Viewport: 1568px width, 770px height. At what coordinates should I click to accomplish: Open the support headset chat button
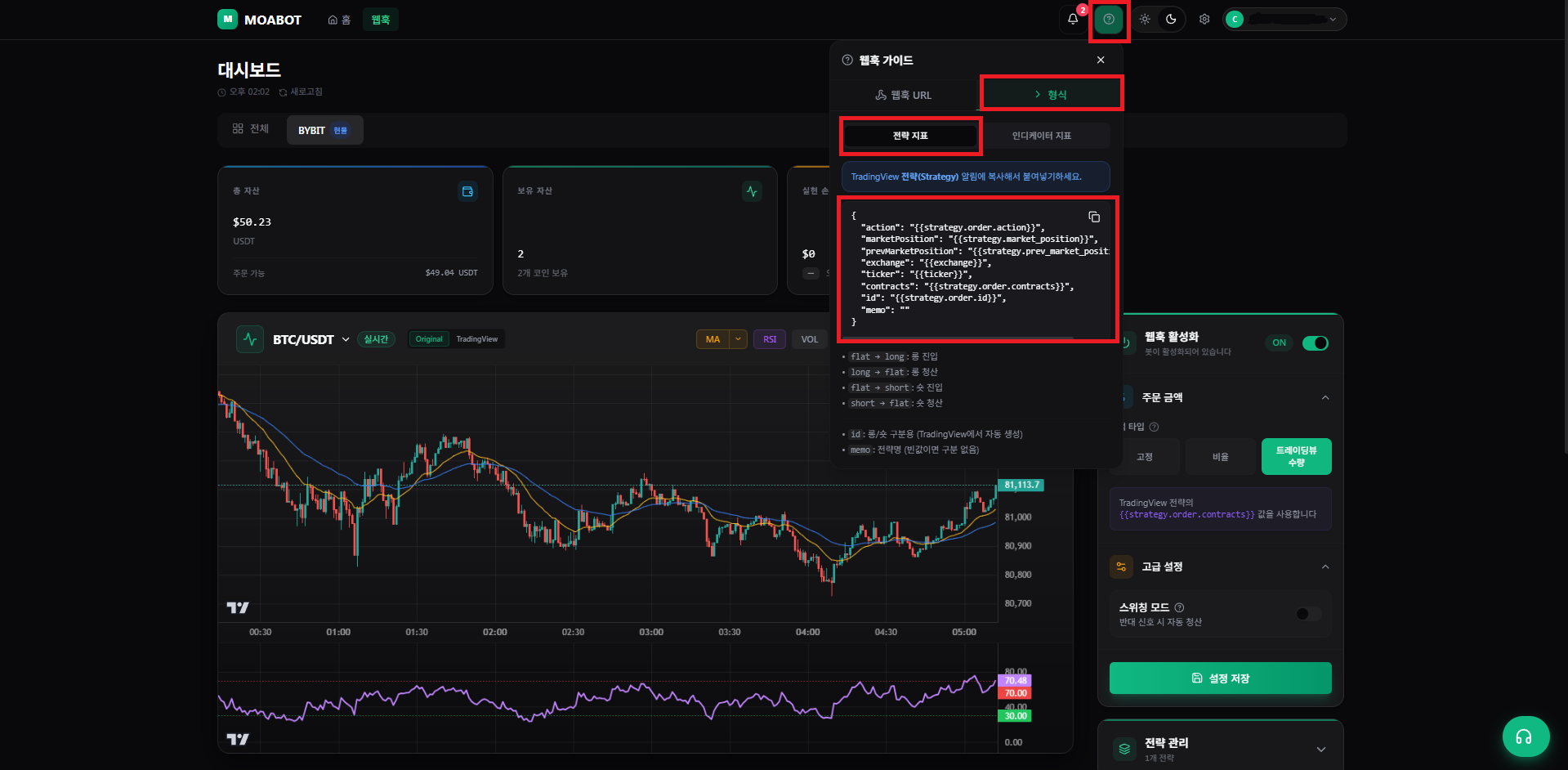point(1526,736)
